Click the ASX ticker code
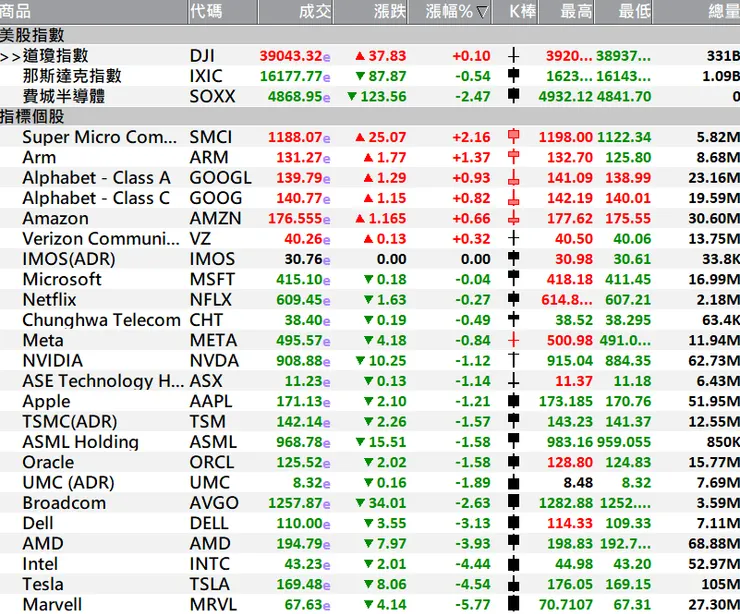The width and height of the screenshot is (740, 614). click(206, 381)
